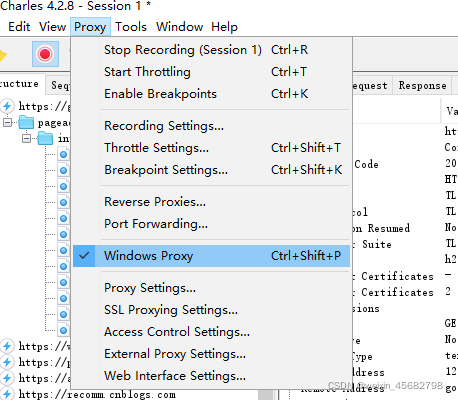Select the last request under the nested folder

(63, 330)
